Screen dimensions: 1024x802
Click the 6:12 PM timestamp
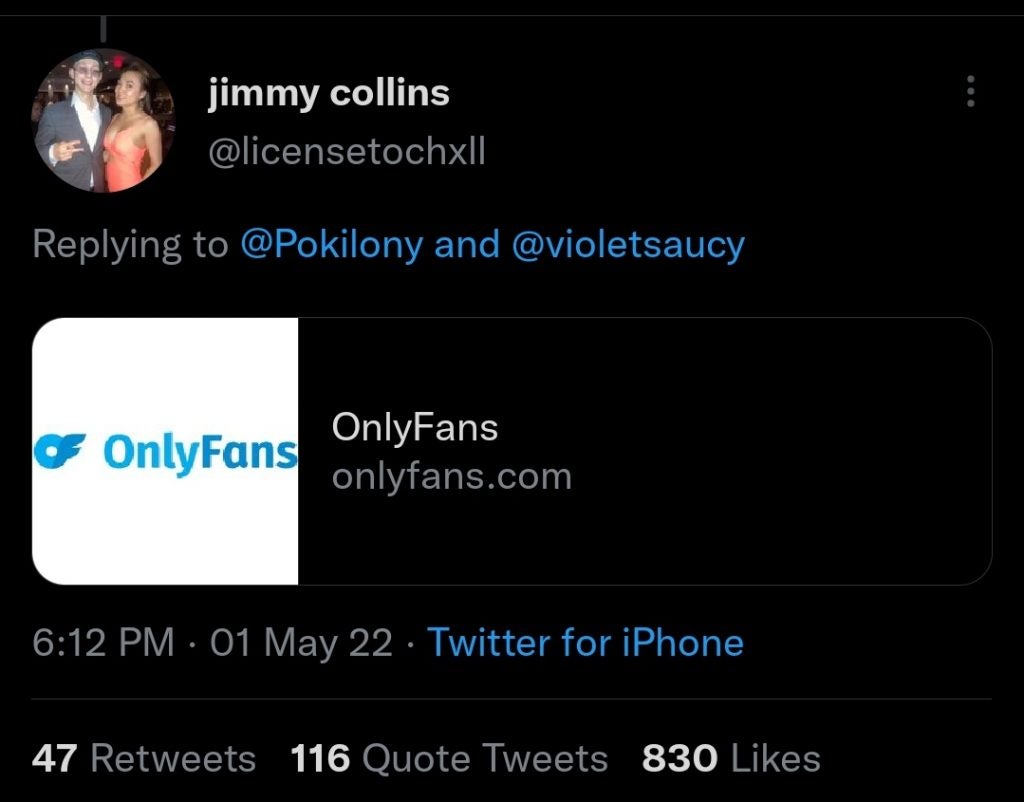(103, 643)
